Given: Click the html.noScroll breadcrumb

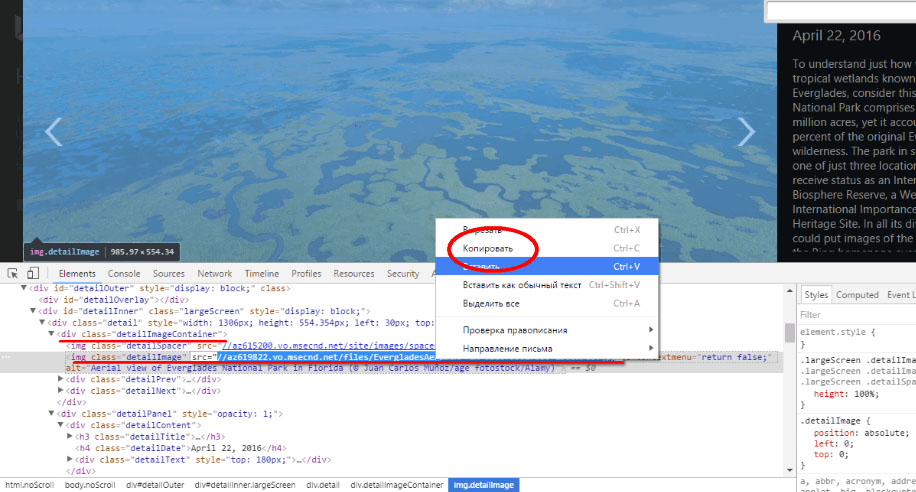Looking at the screenshot, I should click(x=29, y=485).
